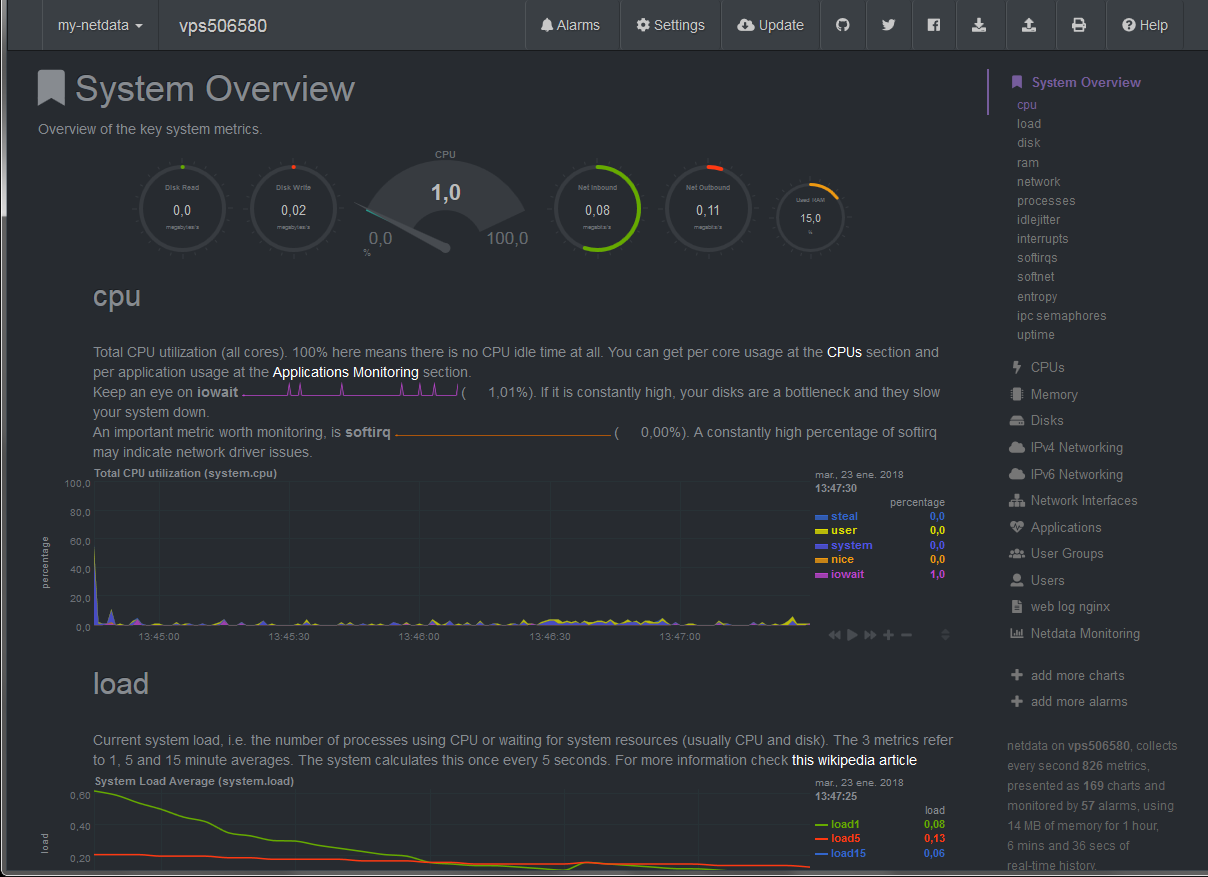Open the wikipedia article link

click(x=854, y=760)
